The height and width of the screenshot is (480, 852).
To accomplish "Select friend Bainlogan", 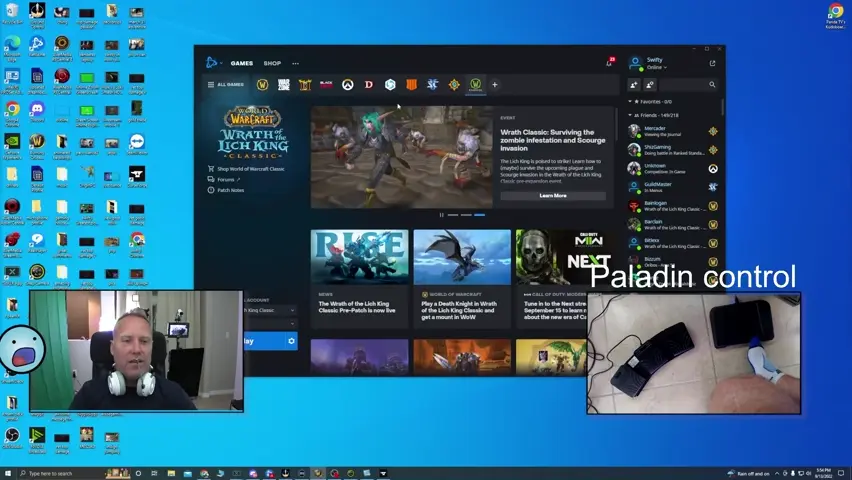I will pos(673,206).
